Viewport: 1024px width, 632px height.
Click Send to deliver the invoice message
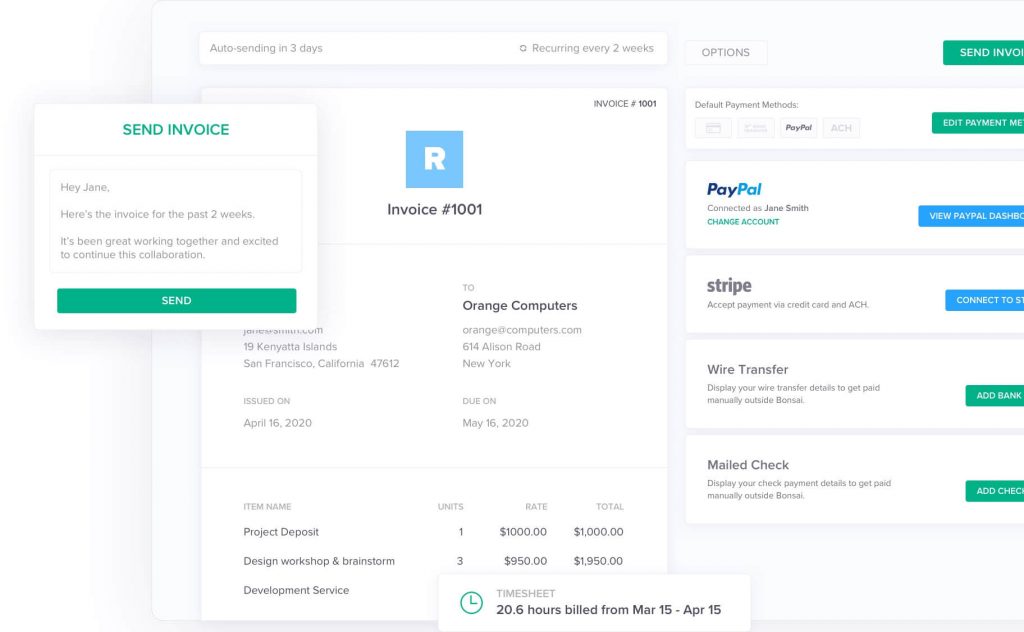pyautogui.click(x=176, y=300)
